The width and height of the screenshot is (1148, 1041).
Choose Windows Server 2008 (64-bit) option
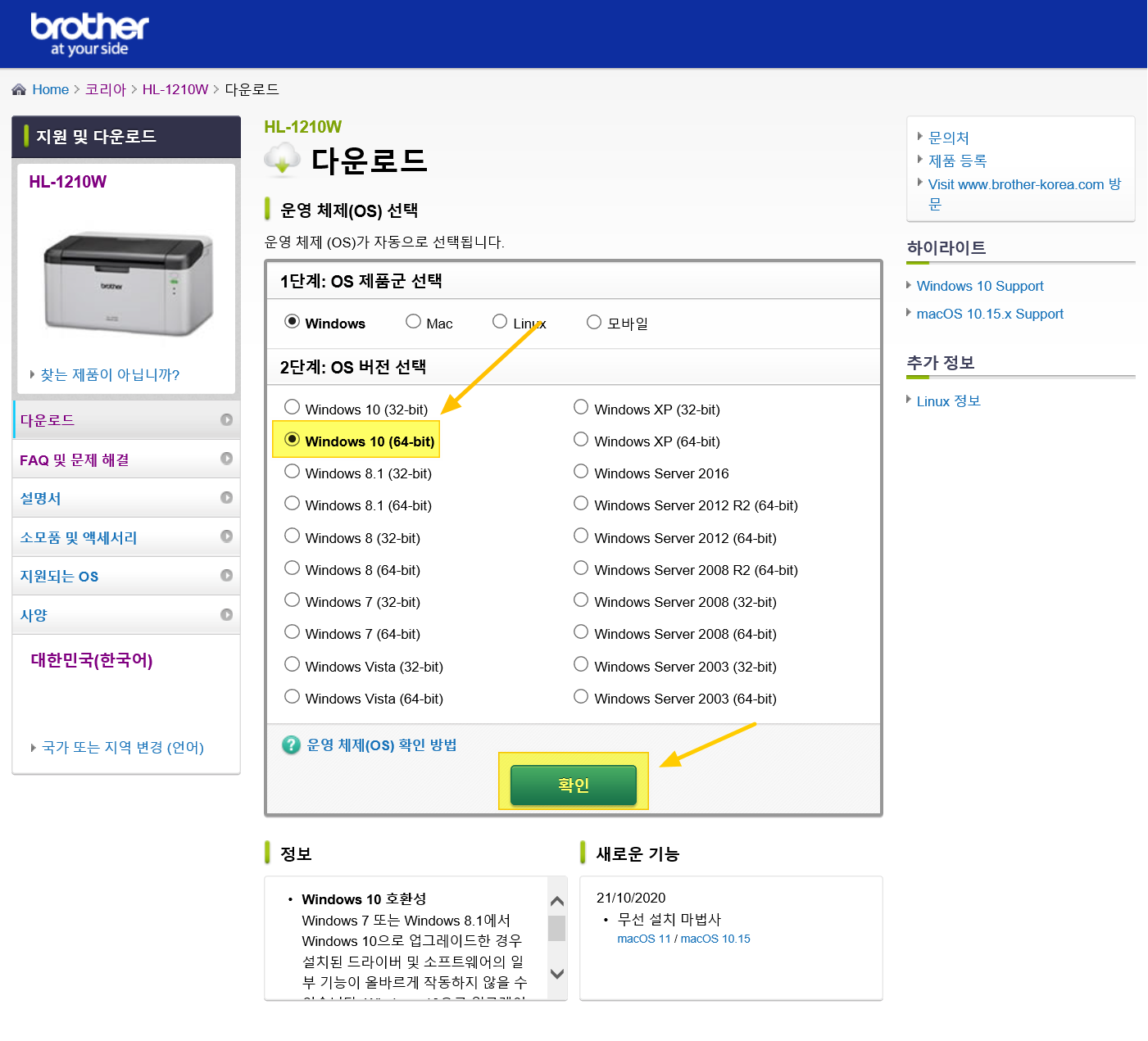pyautogui.click(x=581, y=631)
